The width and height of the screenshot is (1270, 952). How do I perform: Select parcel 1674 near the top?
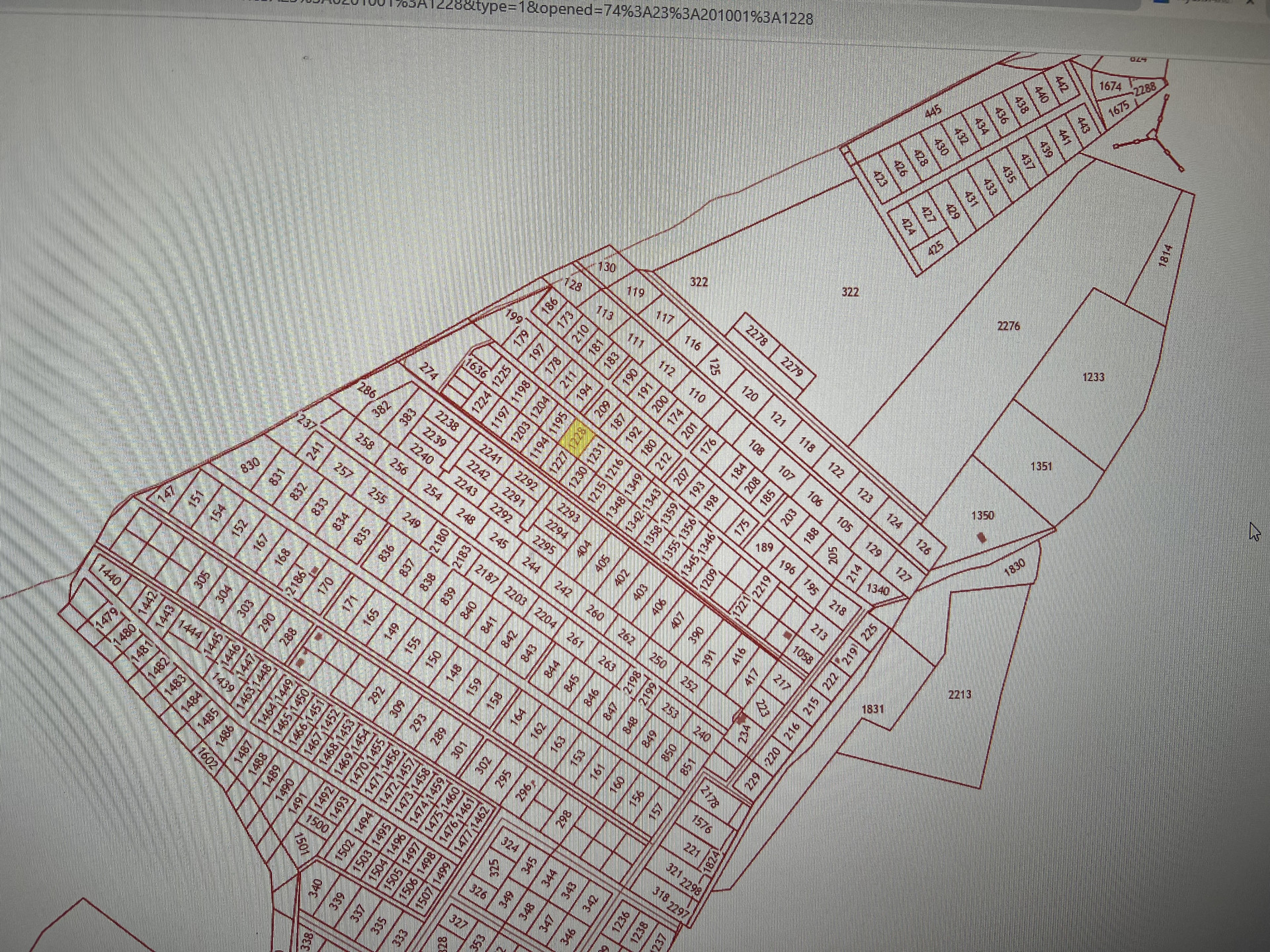pos(1110,87)
